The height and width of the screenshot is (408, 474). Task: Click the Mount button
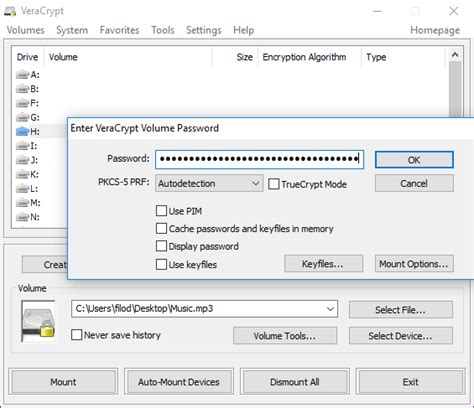coord(63,381)
